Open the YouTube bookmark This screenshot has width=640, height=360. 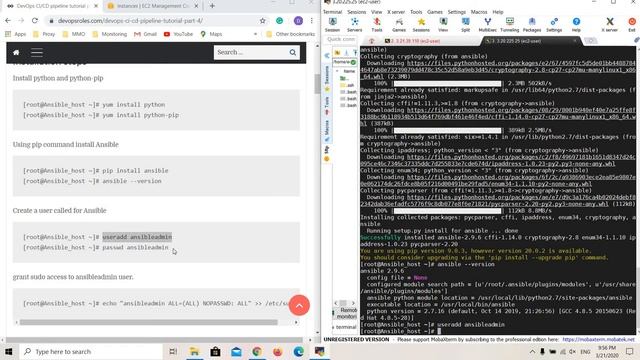[178, 34]
